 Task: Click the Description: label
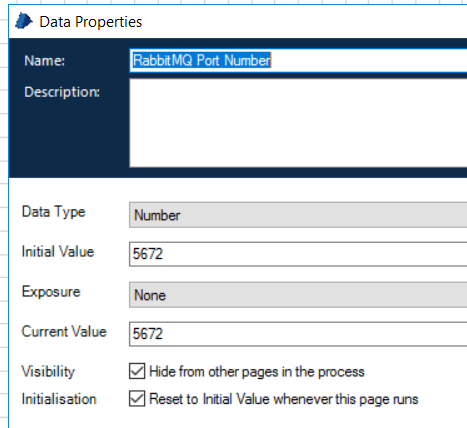coord(62,92)
